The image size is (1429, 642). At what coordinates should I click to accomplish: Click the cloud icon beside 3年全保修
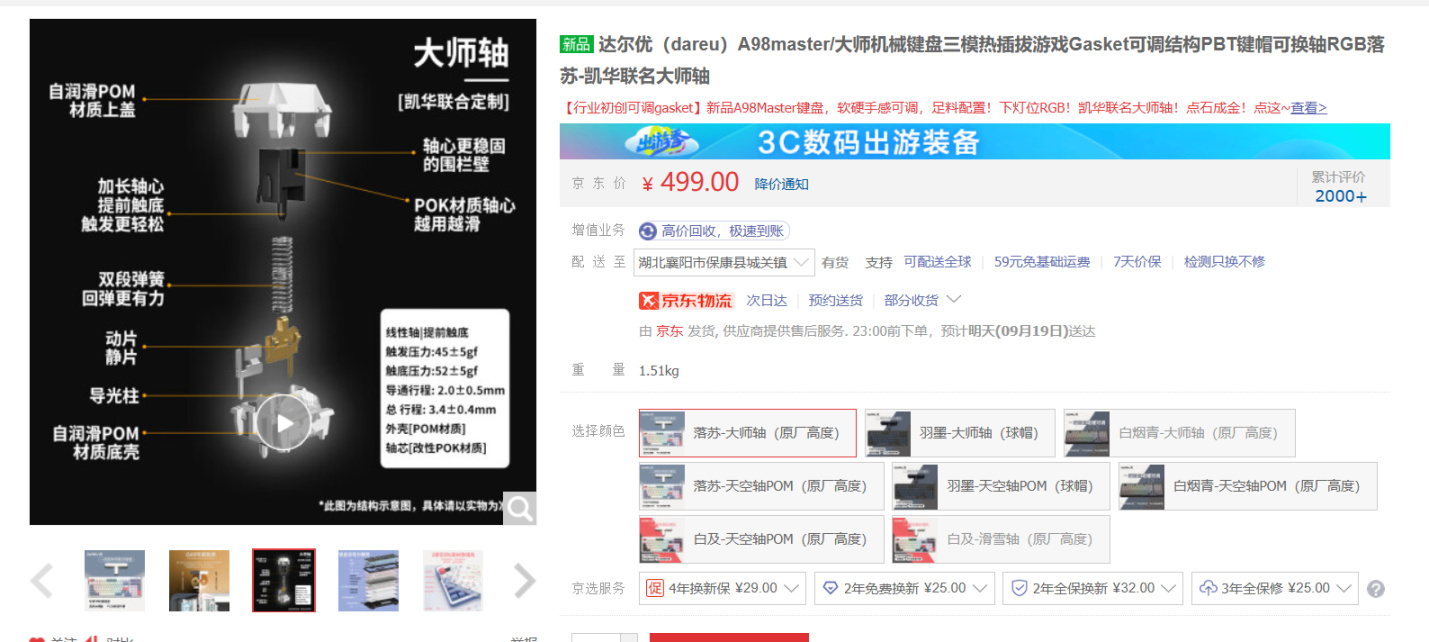1208,588
